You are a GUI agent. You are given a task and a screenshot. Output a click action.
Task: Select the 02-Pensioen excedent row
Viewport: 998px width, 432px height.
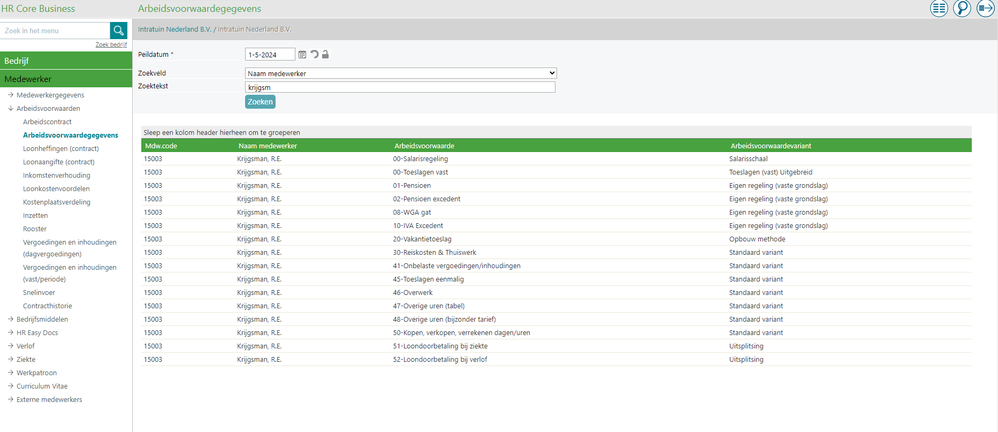tap(556, 199)
